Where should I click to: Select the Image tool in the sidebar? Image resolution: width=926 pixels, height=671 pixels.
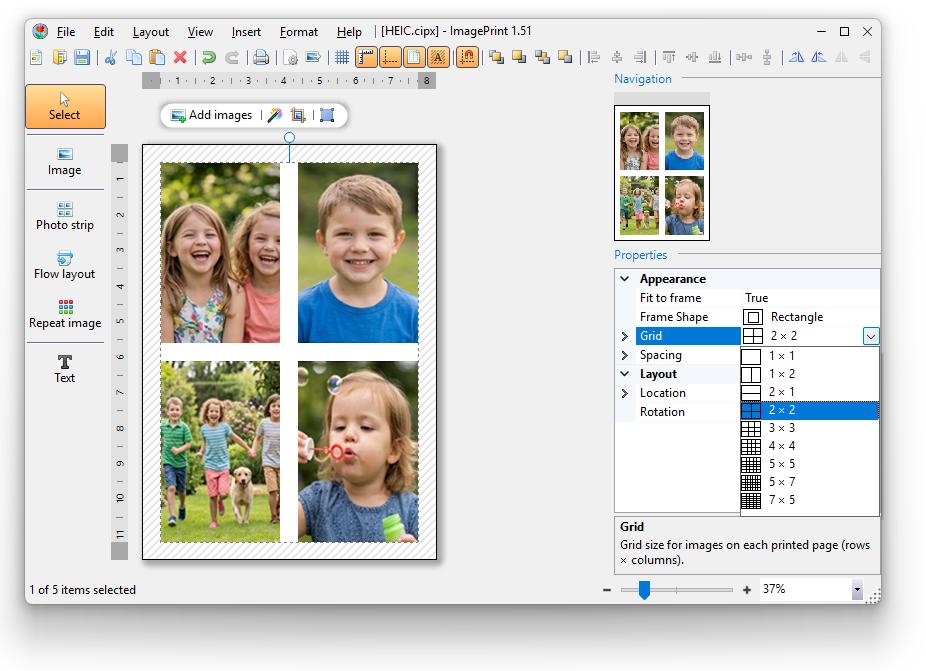[64, 162]
